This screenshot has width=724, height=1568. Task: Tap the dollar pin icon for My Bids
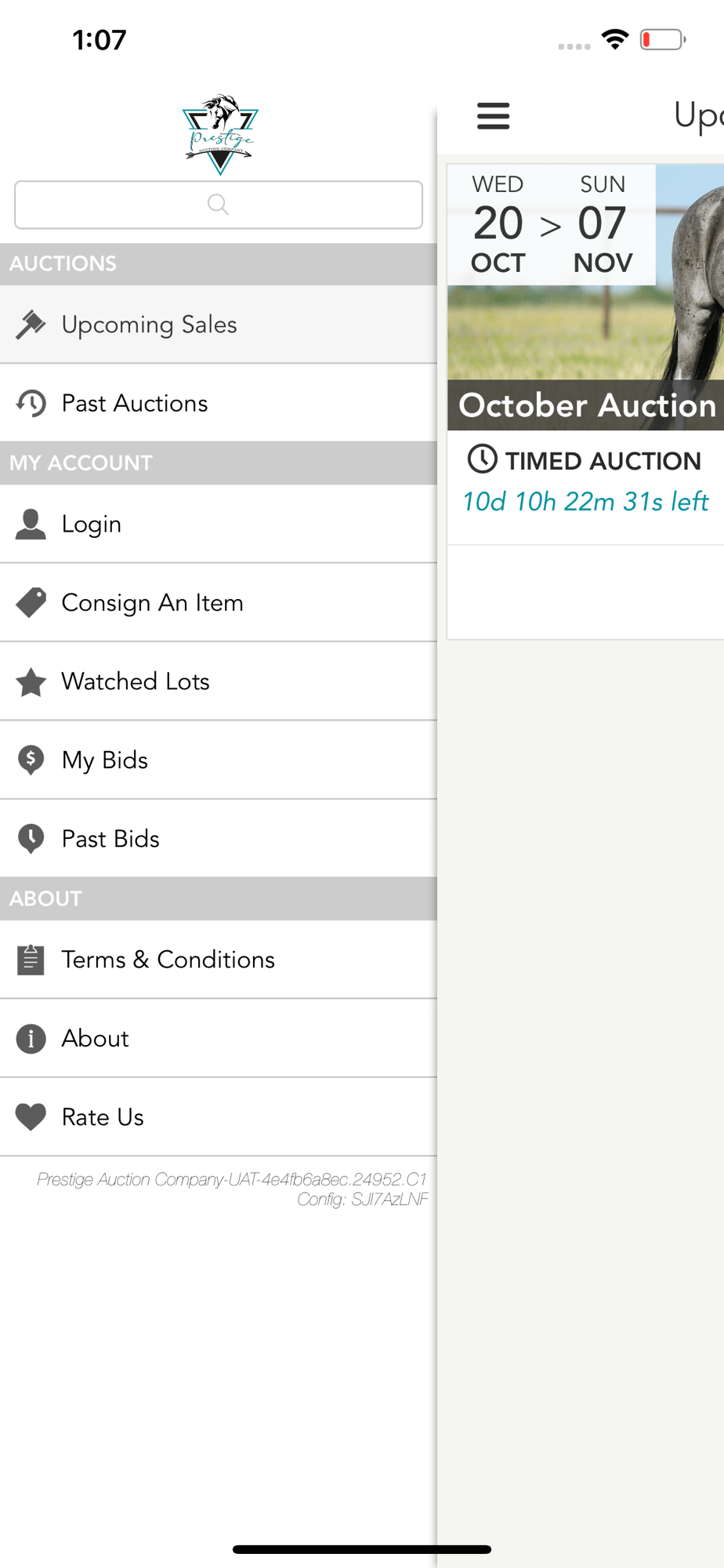[x=31, y=760]
